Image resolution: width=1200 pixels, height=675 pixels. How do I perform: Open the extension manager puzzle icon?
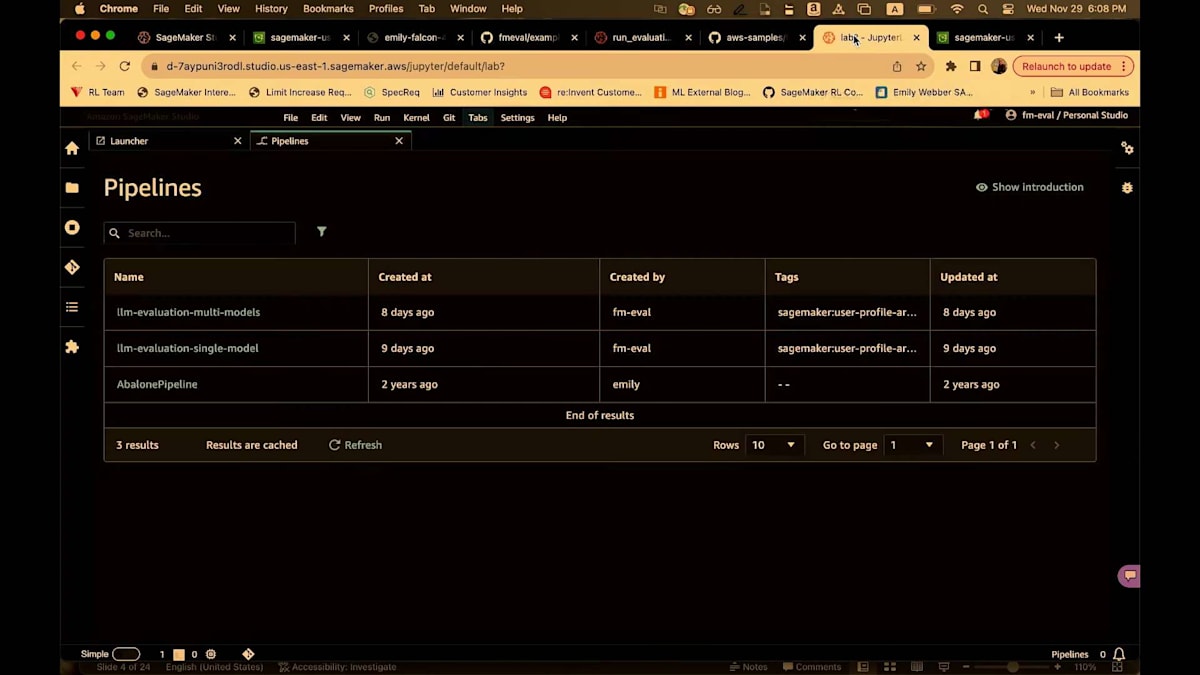coord(72,347)
